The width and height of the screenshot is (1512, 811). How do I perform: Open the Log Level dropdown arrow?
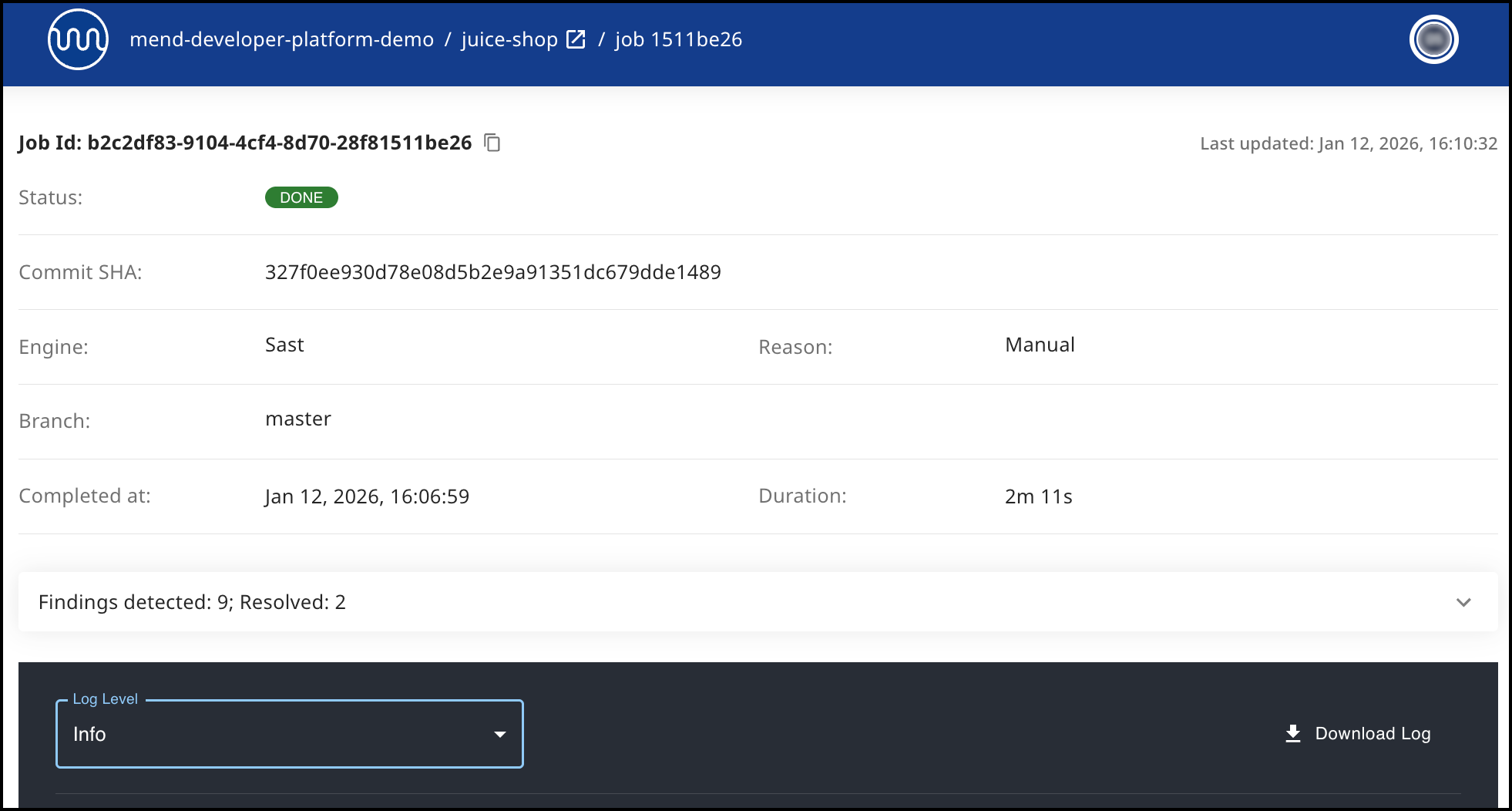tap(500, 734)
